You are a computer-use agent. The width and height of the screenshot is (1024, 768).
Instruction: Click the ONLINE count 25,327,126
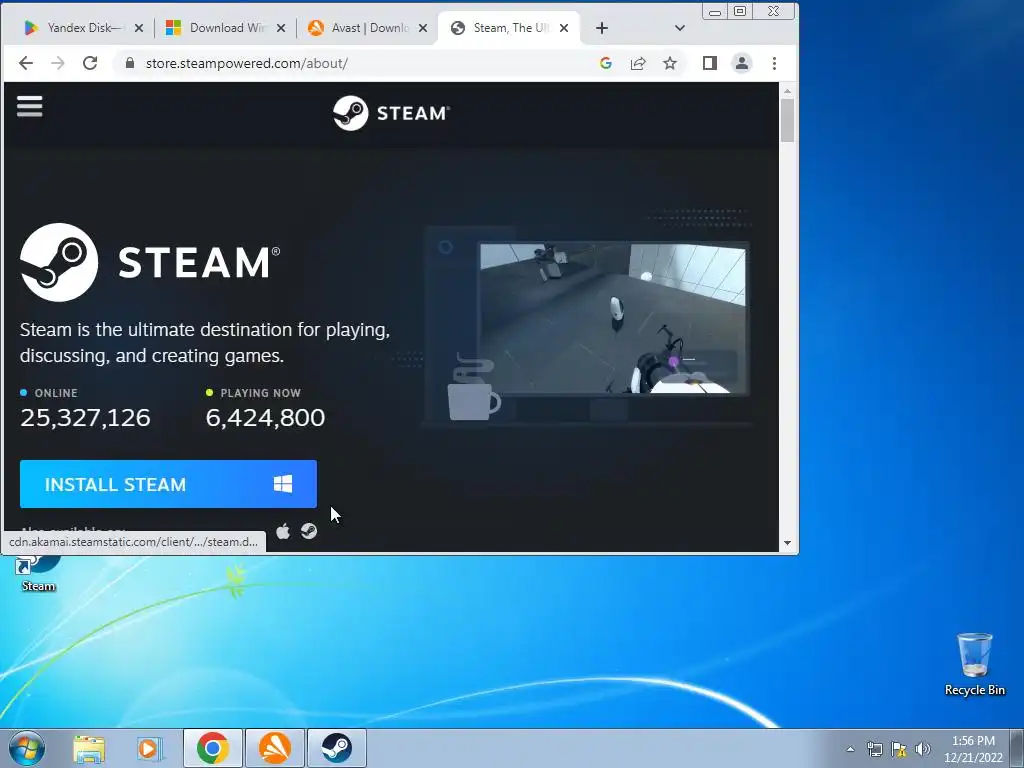click(86, 417)
